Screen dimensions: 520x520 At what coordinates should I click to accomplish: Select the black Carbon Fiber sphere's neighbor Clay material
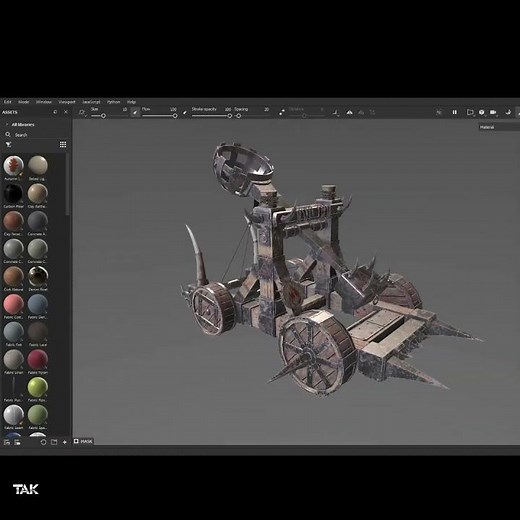(x=38, y=193)
